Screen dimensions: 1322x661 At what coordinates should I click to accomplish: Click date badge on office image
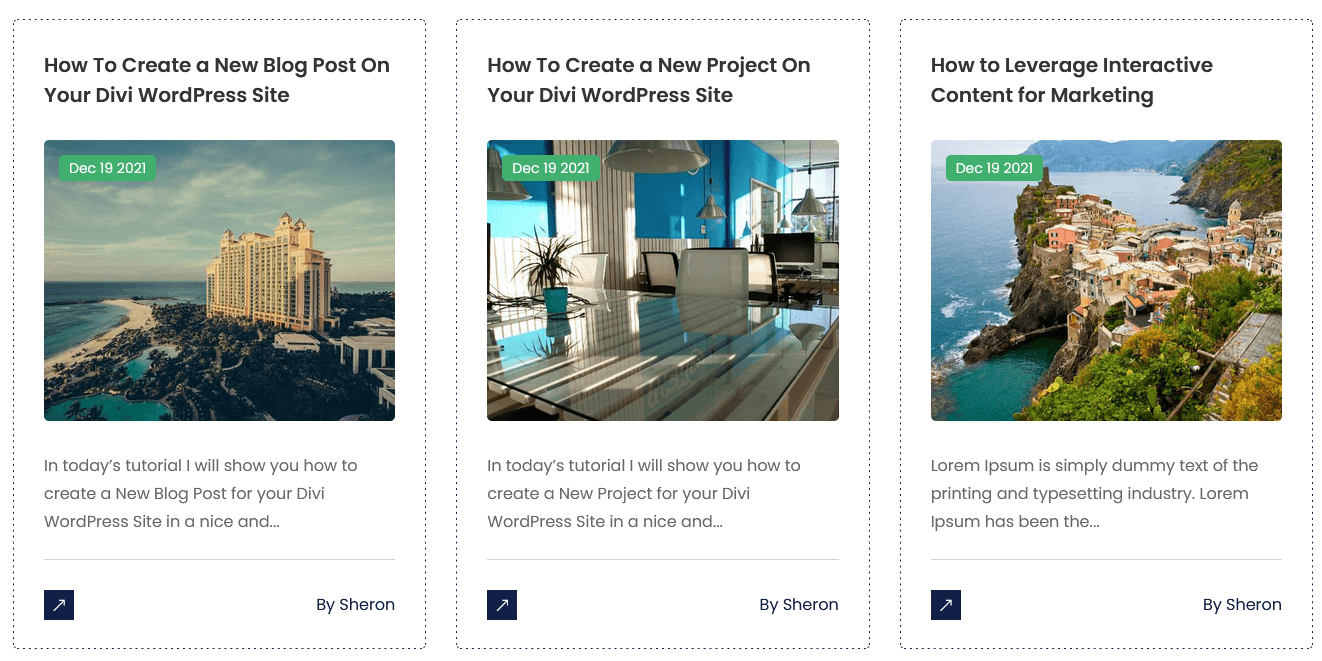pos(550,168)
